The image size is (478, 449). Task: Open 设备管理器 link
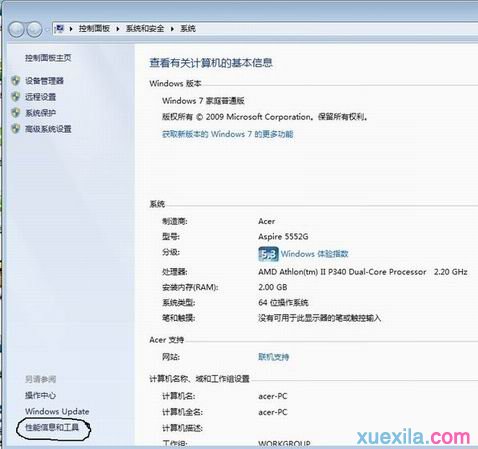point(44,81)
